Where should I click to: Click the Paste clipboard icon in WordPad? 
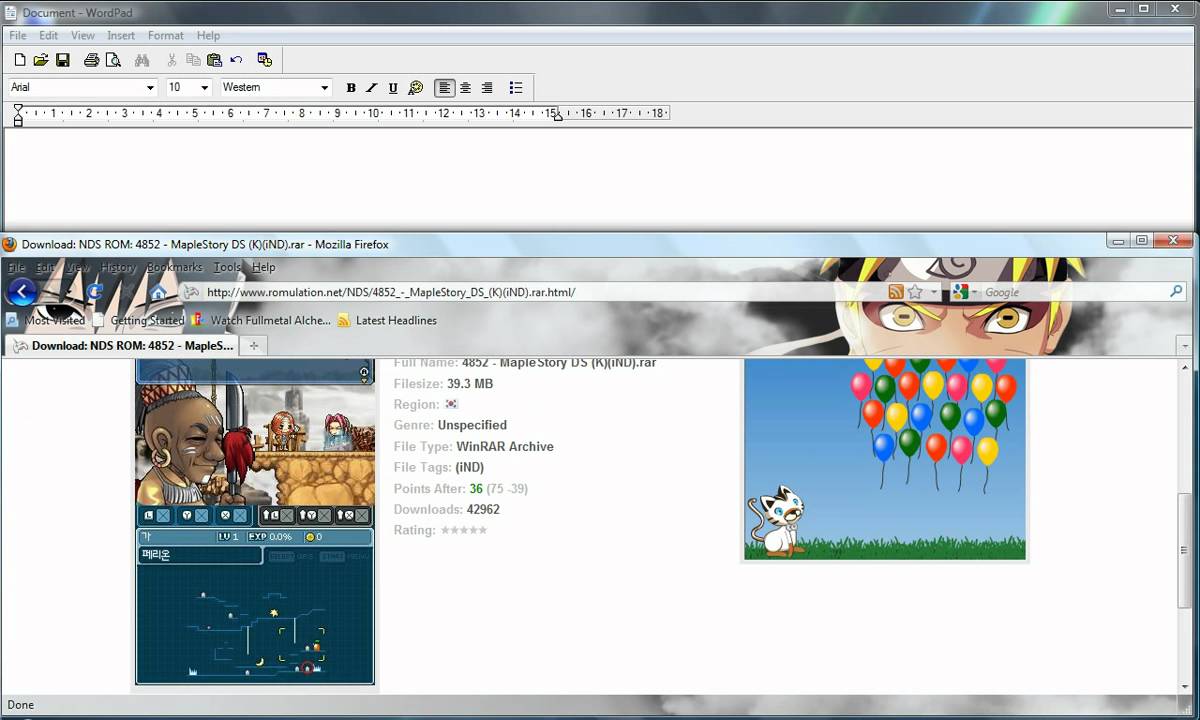pyautogui.click(x=214, y=60)
